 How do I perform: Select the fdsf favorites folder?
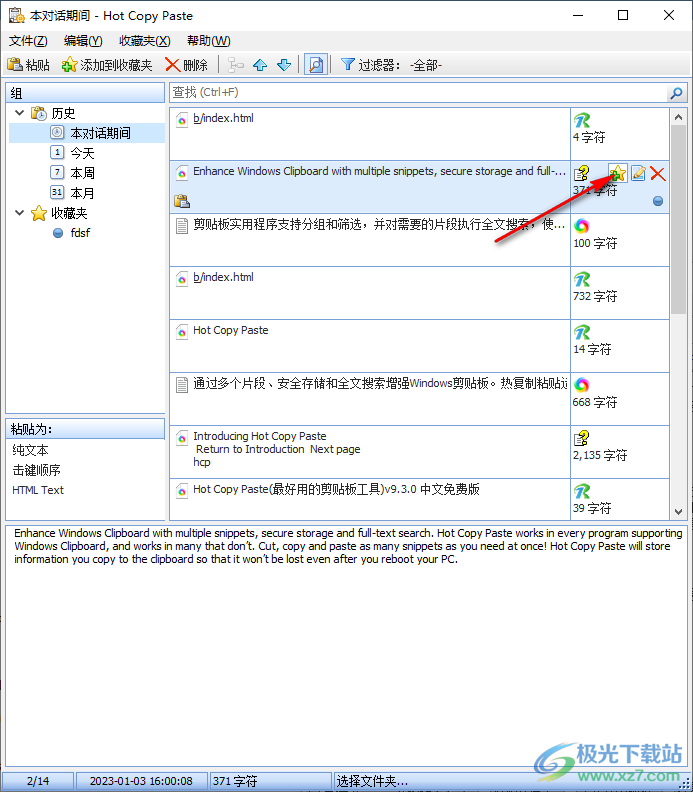tap(71, 233)
